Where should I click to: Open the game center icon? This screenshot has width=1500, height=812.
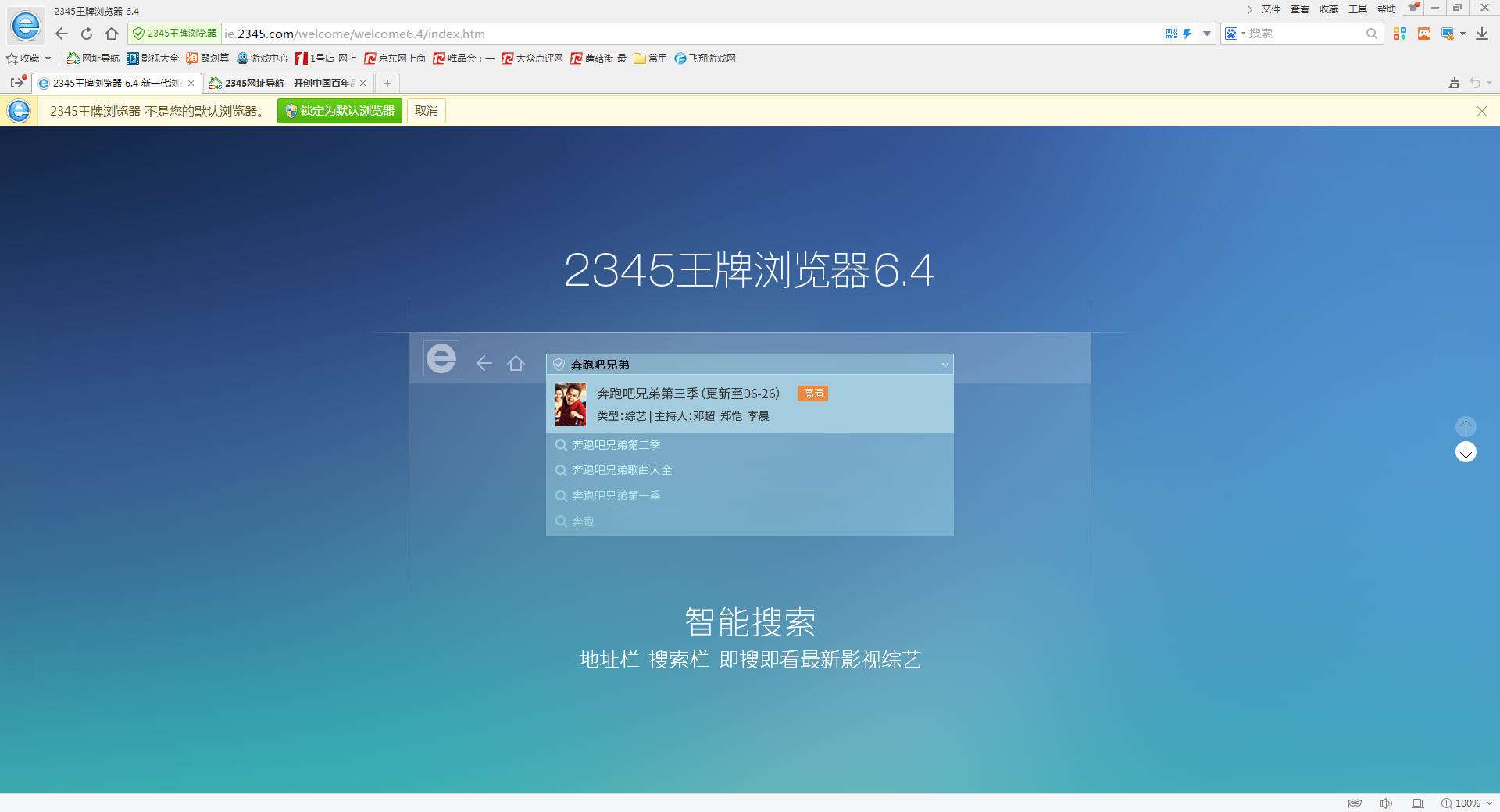tap(1424, 34)
